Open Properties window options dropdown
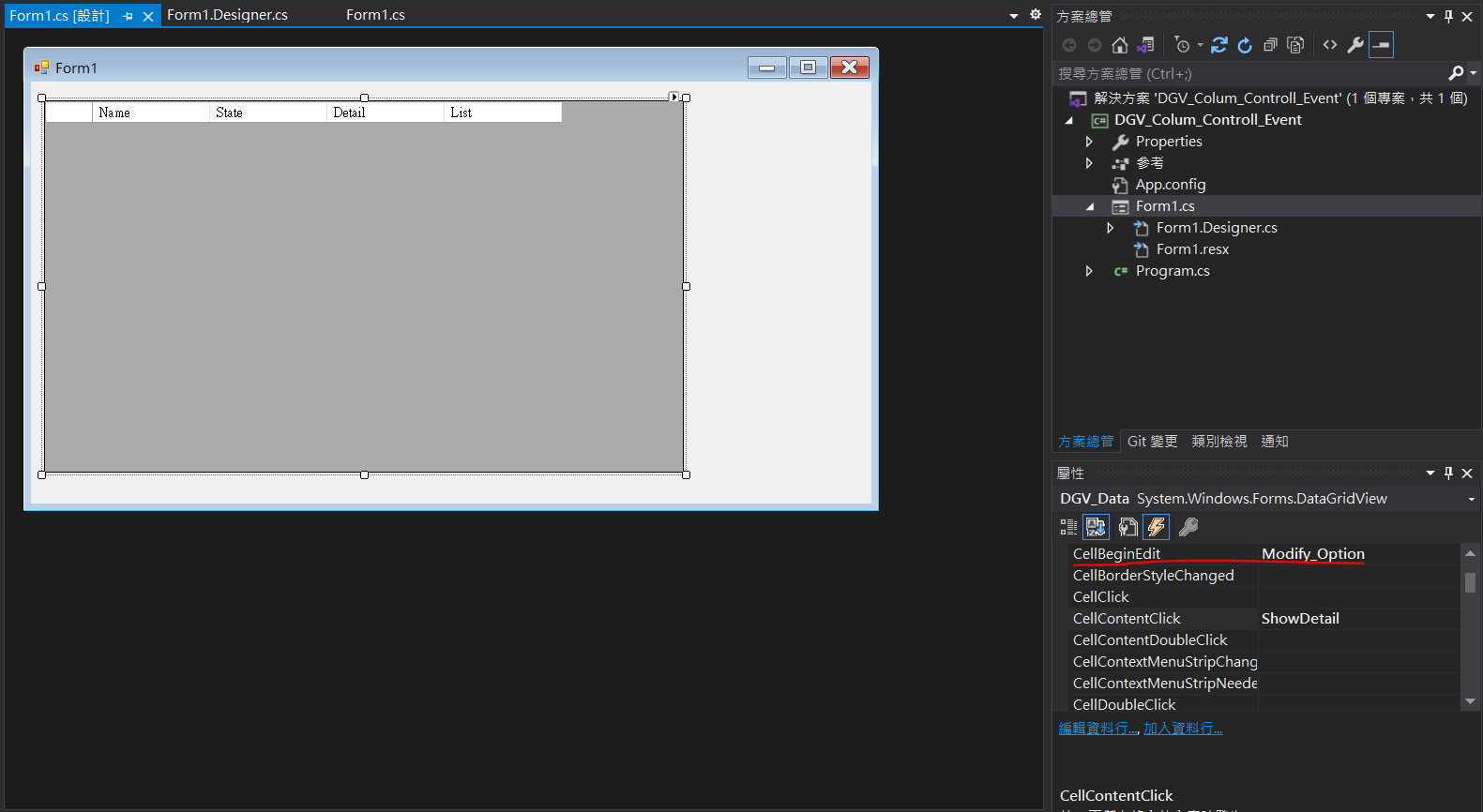Image resolution: width=1483 pixels, height=812 pixels. tap(1430, 473)
